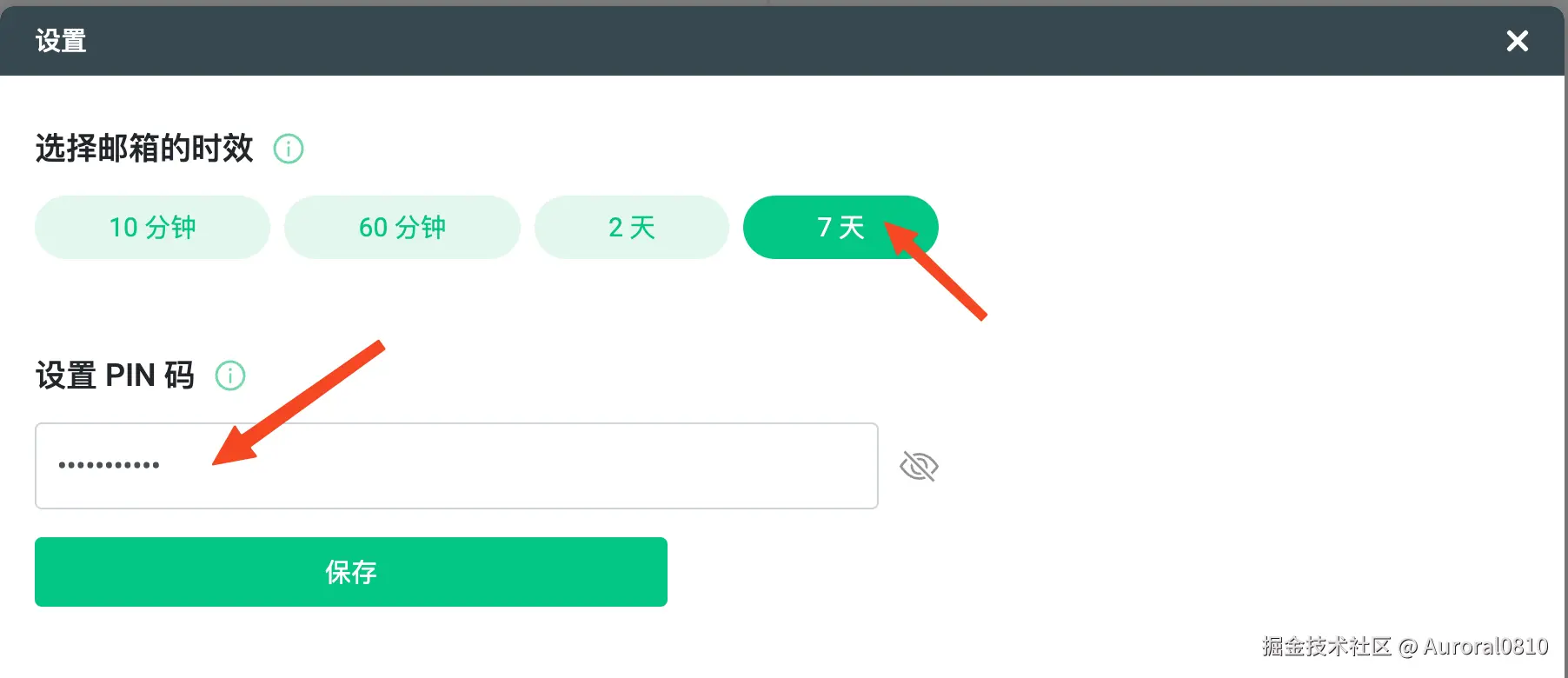The width and height of the screenshot is (1568, 678).
Task: Choose the 60 分钟 duration option
Action: [x=402, y=227]
